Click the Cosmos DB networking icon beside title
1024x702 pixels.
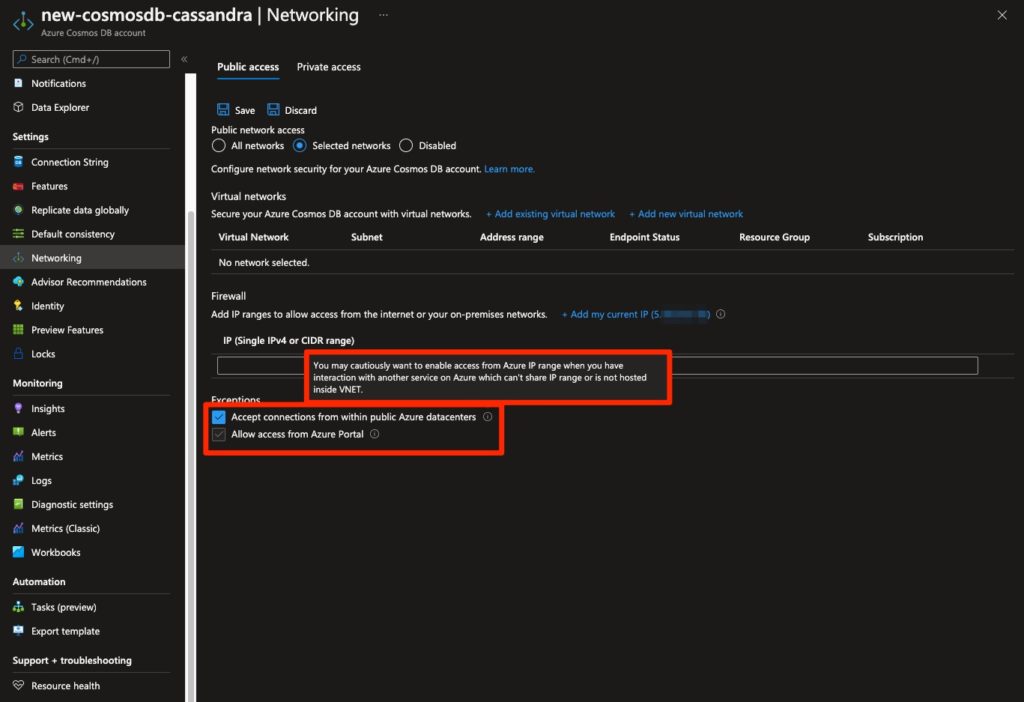(24, 21)
